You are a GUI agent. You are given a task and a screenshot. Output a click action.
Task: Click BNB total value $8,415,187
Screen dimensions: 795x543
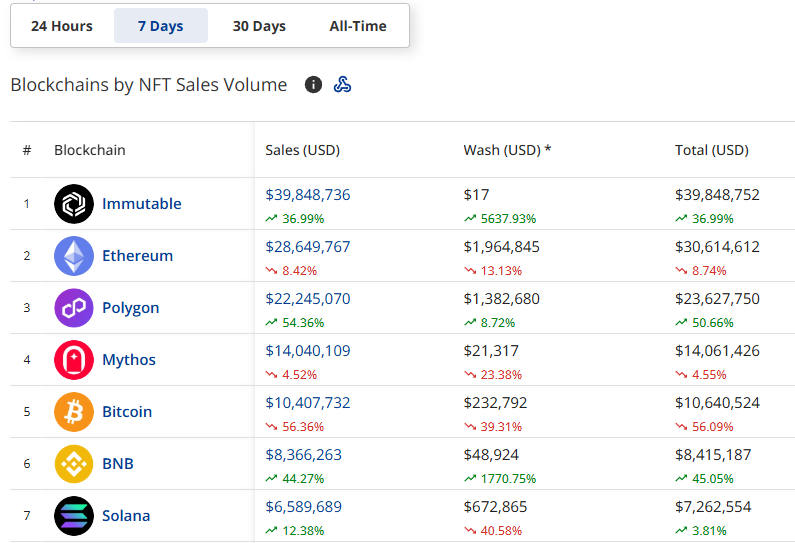coord(713,455)
